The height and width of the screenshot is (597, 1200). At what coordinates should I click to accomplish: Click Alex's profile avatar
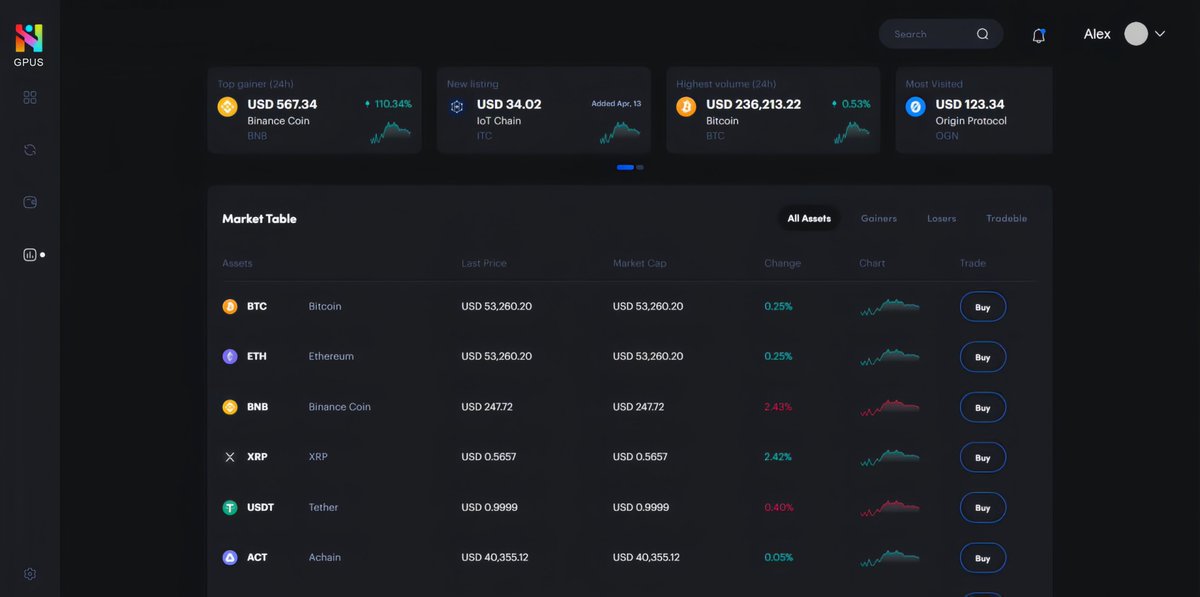[x=1136, y=34]
